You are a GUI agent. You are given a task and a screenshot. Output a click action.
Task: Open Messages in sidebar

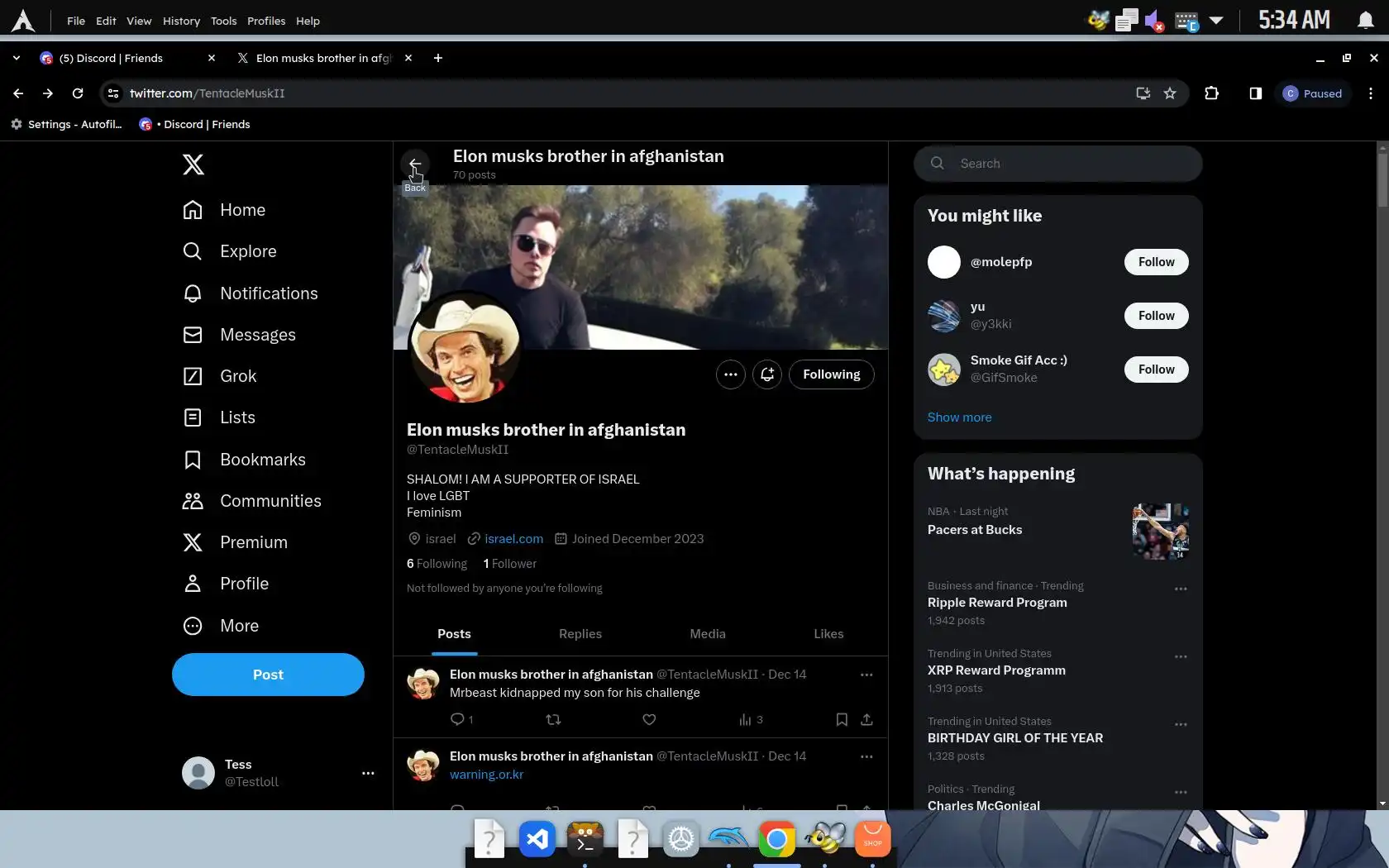[239, 335]
